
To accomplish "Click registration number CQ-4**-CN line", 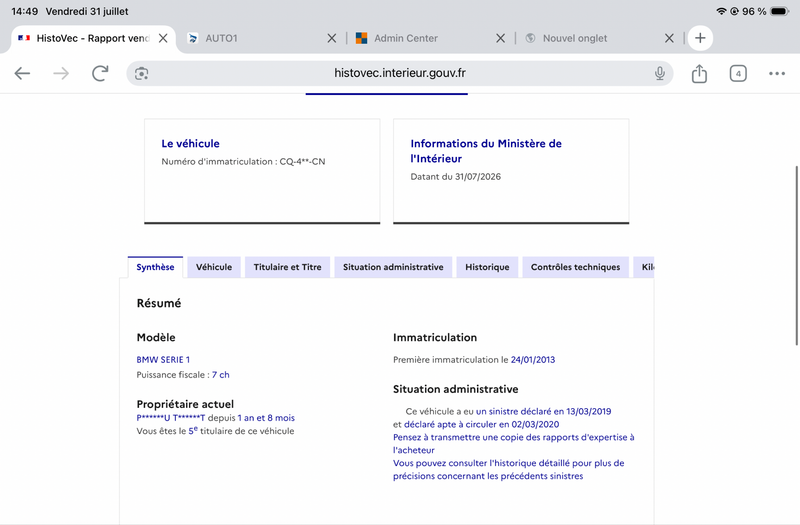I will coord(243,162).
